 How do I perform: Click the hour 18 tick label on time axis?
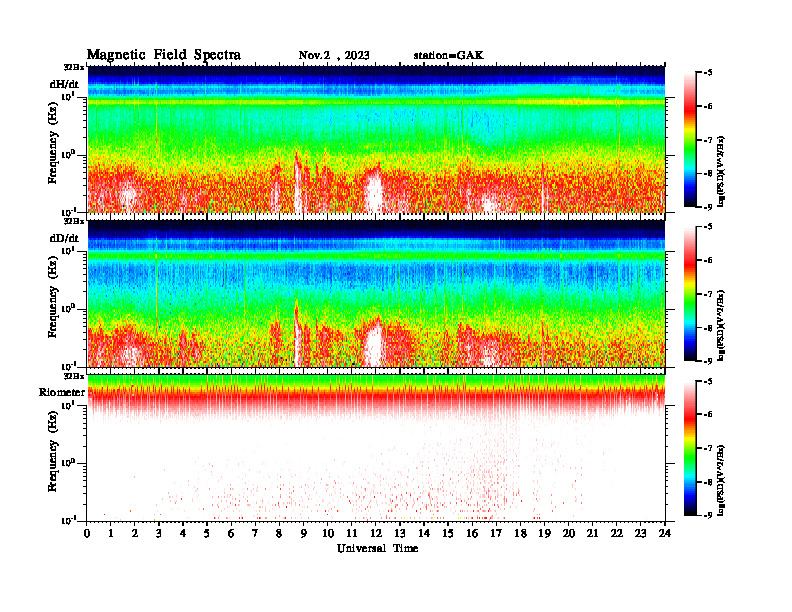[x=520, y=534]
